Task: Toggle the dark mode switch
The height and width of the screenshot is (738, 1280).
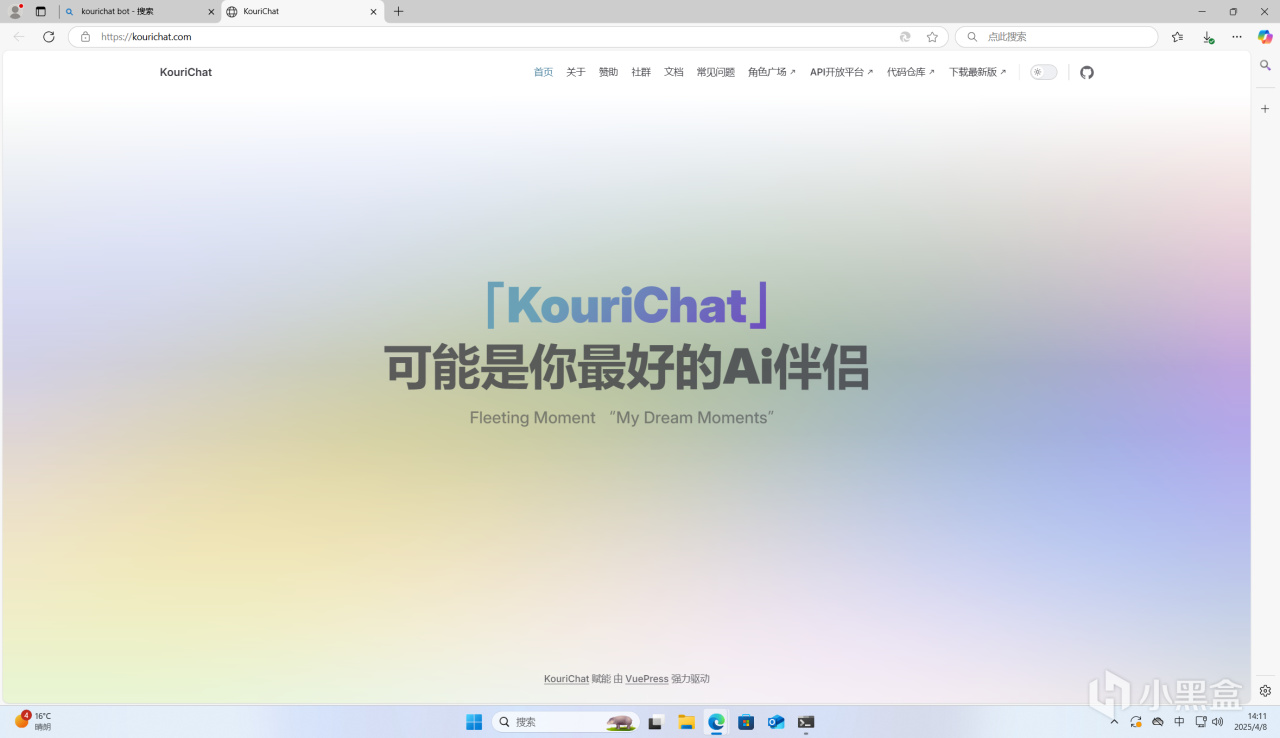Action: 1044,72
